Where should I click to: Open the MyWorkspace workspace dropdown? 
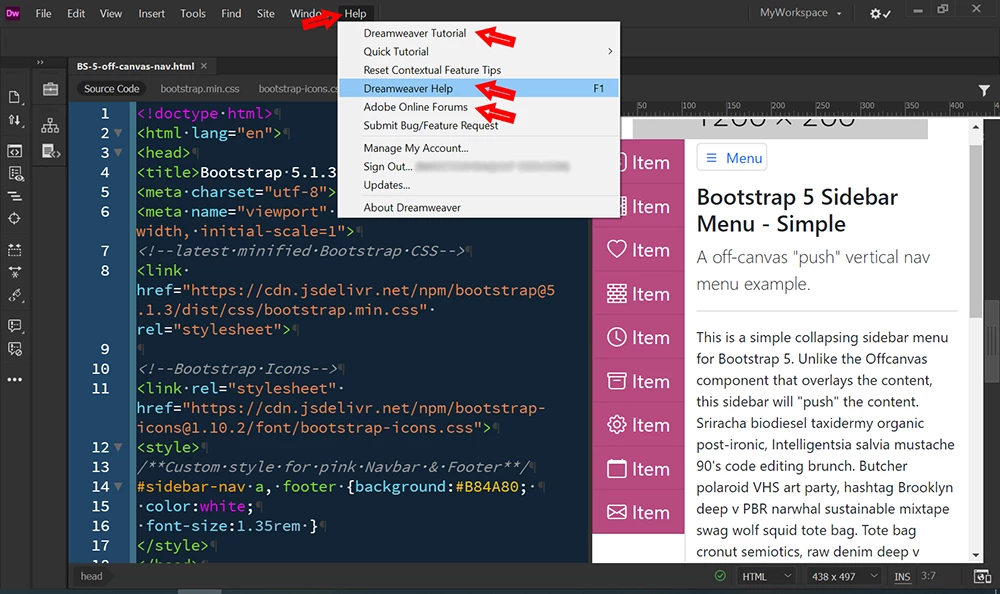(800, 13)
